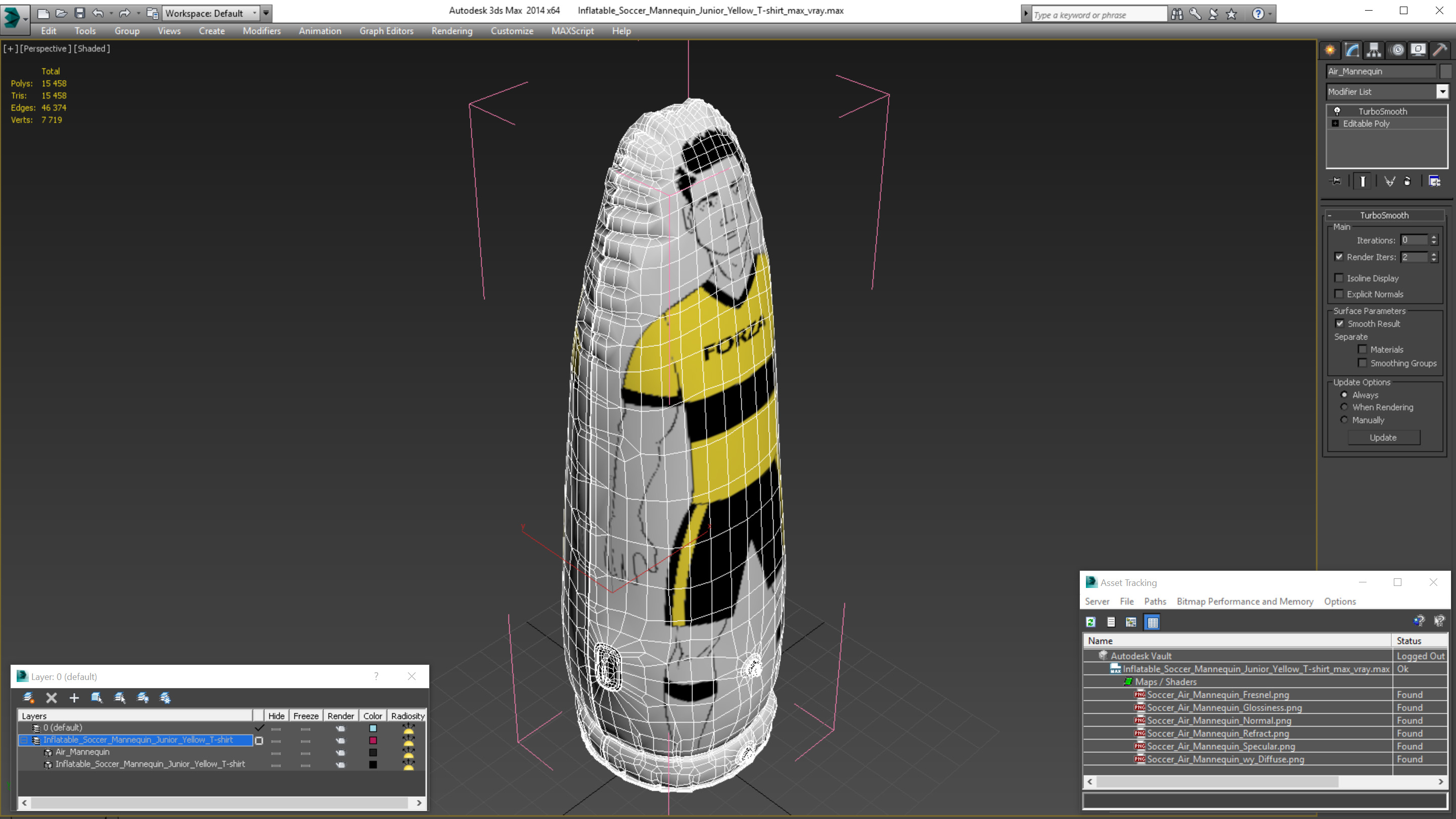Viewport: 1456px width, 819px height.
Task: Select When Rendering update option
Action: click(1344, 407)
